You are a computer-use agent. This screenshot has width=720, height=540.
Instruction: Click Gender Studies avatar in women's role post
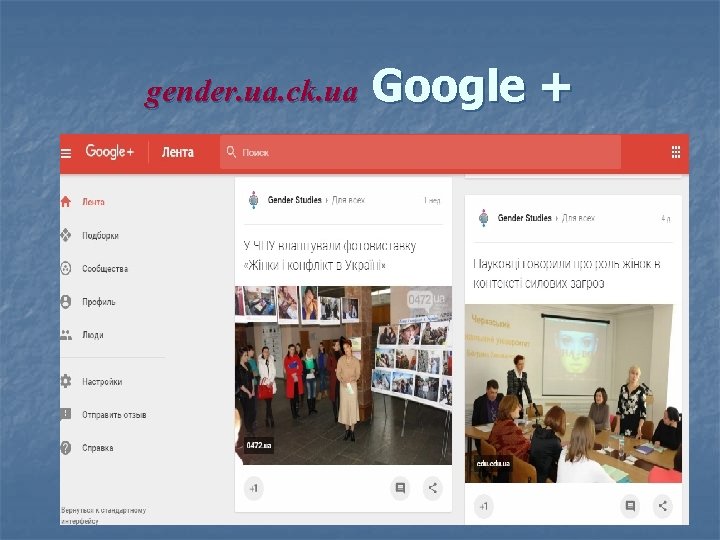click(484, 218)
